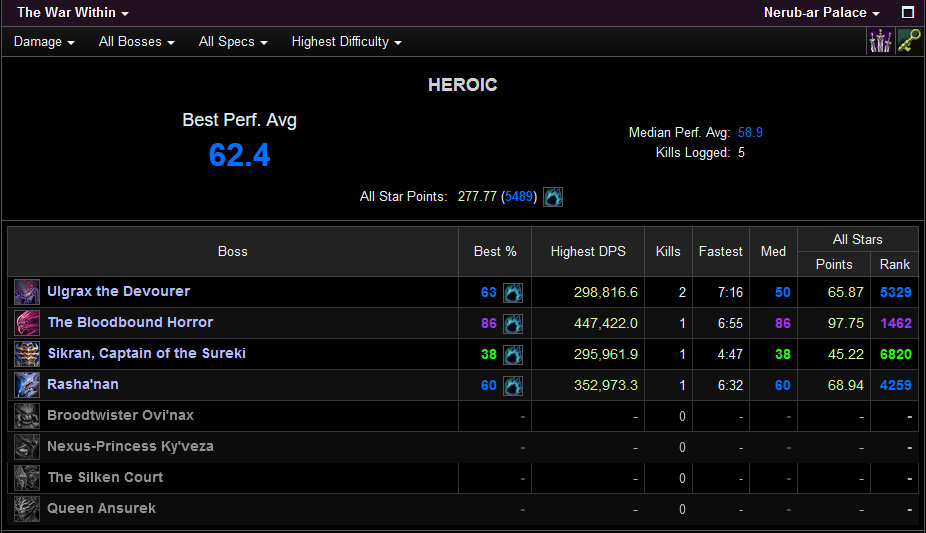Click the HEROIC difficulty heading
The image size is (926, 533).
pyautogui.click(x=462, y=85)
